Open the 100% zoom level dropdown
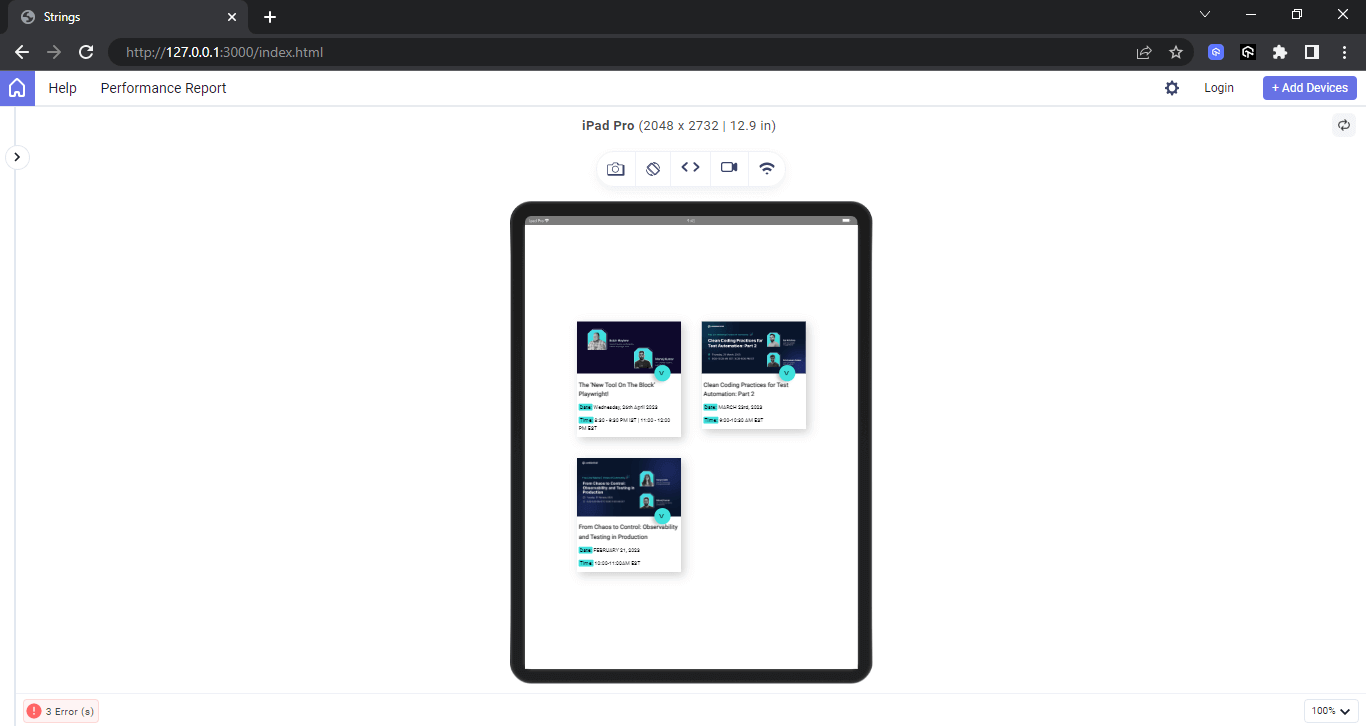The width and height of the screenshot is (1366, 726). [x=1330, y=710]
